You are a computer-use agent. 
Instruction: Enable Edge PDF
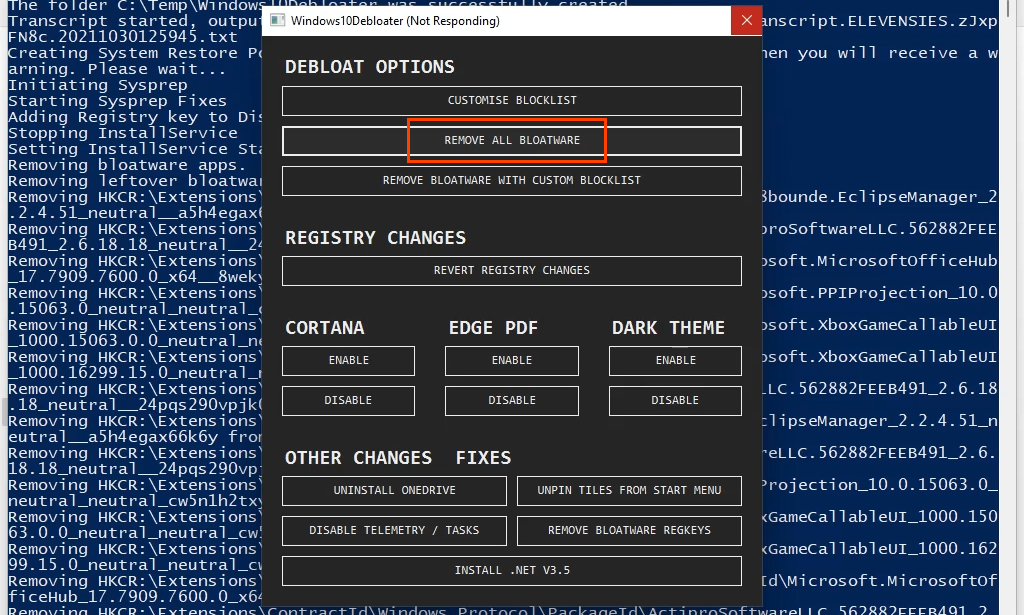[x=511, y=360]
